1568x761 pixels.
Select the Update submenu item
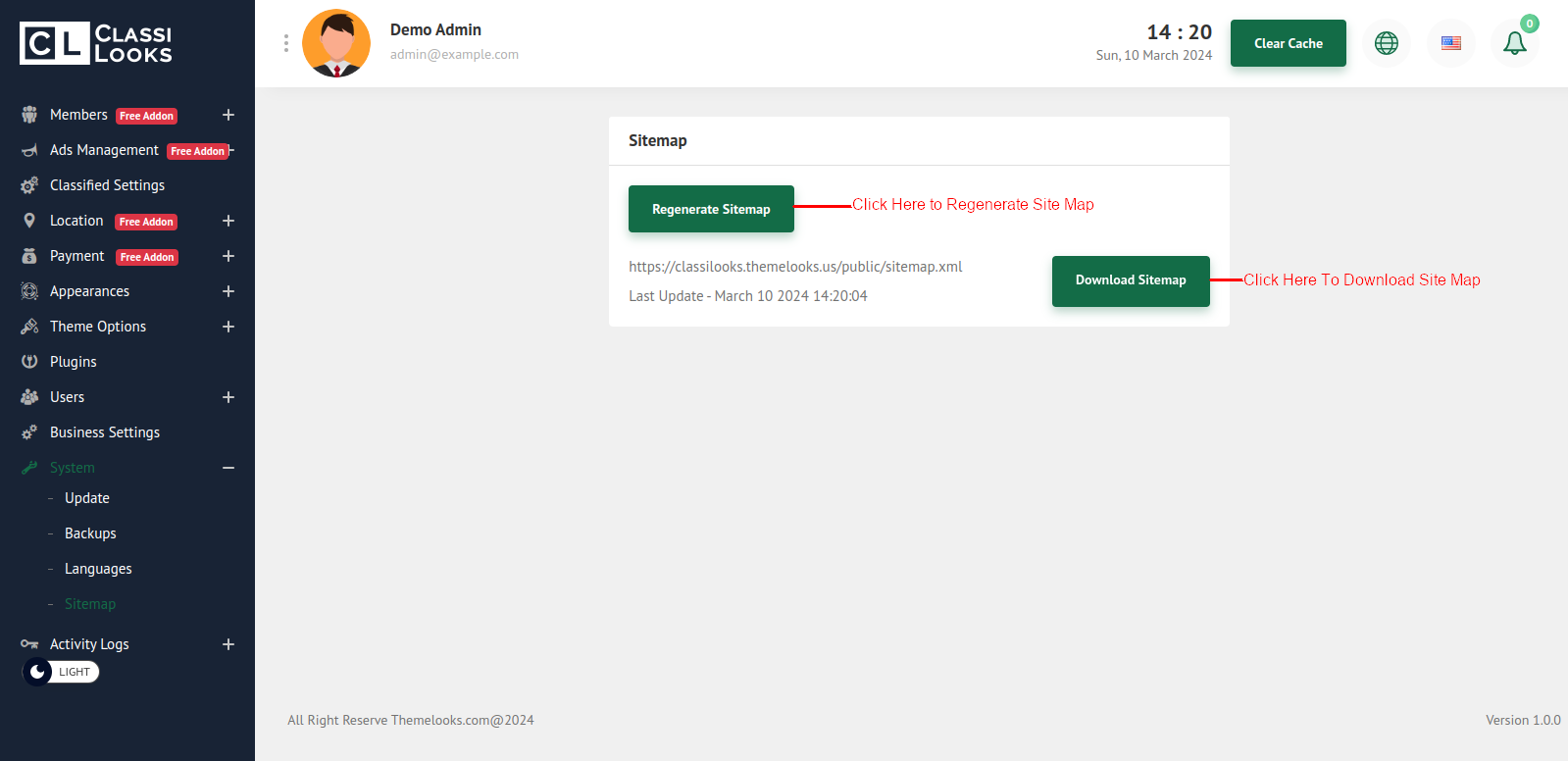(x=87, y=498)
